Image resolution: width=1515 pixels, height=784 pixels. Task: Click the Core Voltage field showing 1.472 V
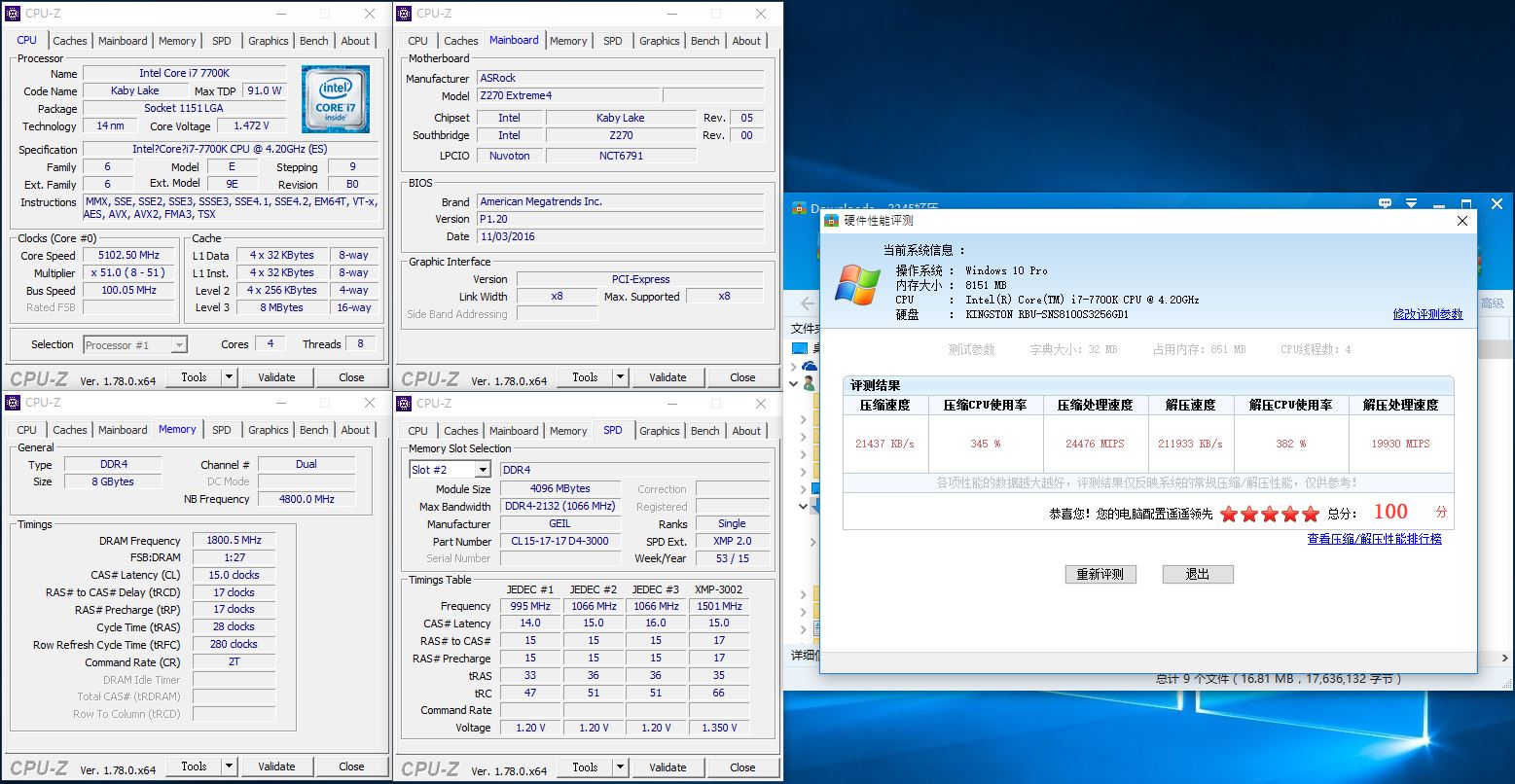point(251,125)
